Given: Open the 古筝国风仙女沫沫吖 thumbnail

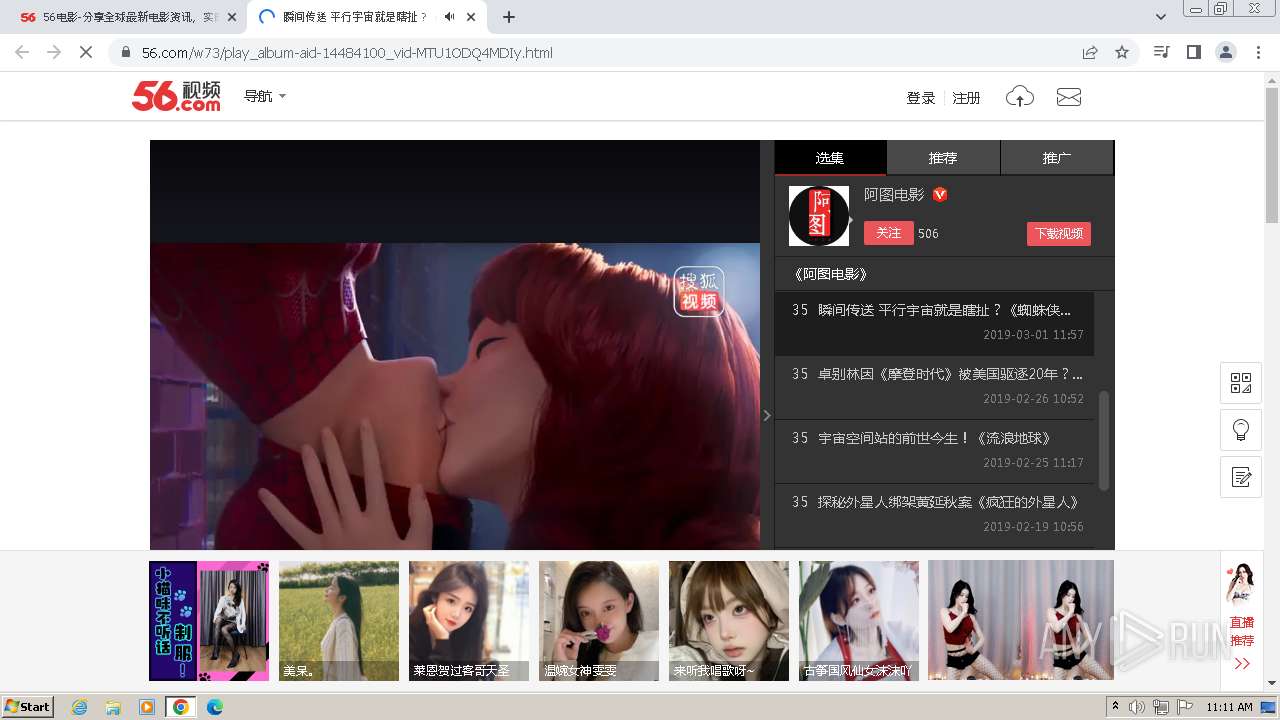Looking at the screenshot, I should click(x=859, y=621).
